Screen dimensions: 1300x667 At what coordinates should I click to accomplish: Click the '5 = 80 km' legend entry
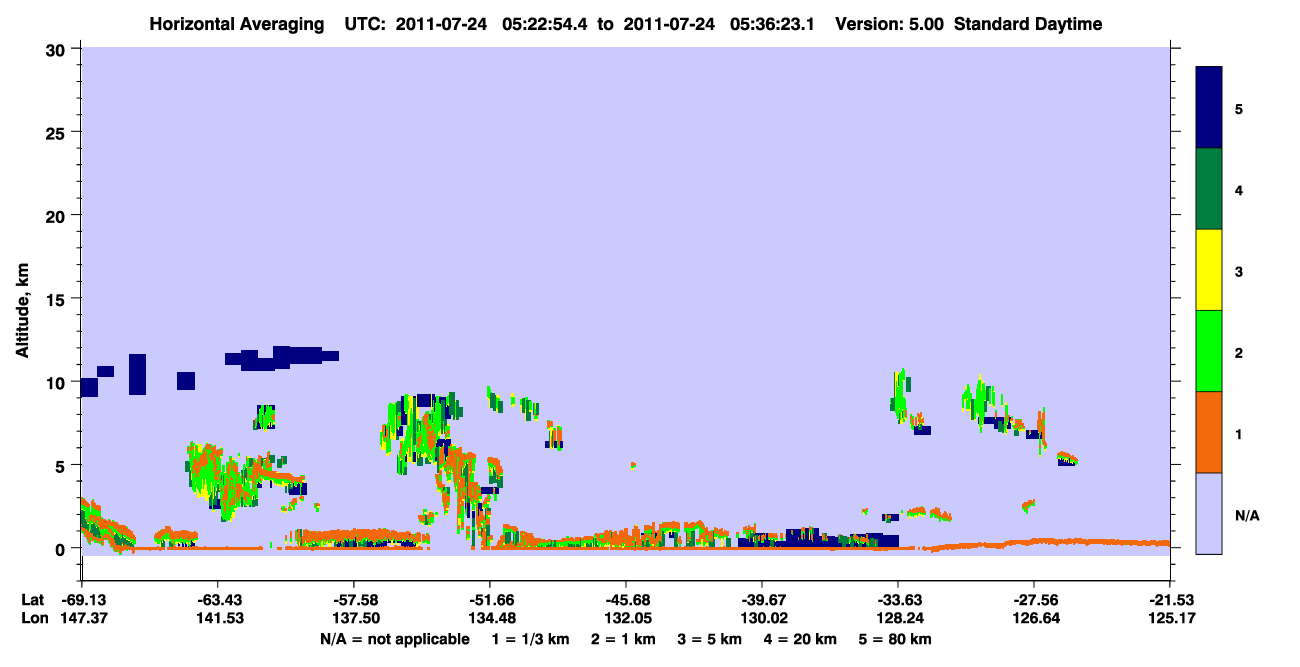pyautogui.click(x=897, y=639)
